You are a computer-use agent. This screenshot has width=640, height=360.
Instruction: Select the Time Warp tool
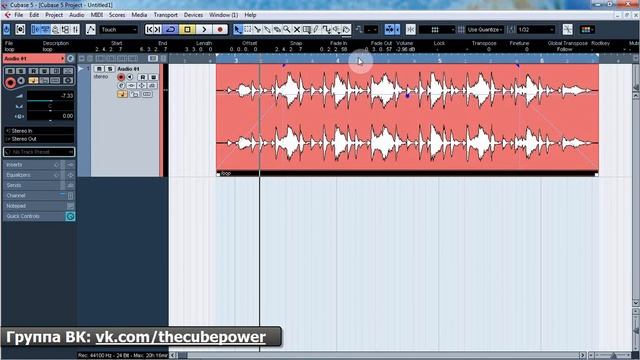click(x=307, y=29)
